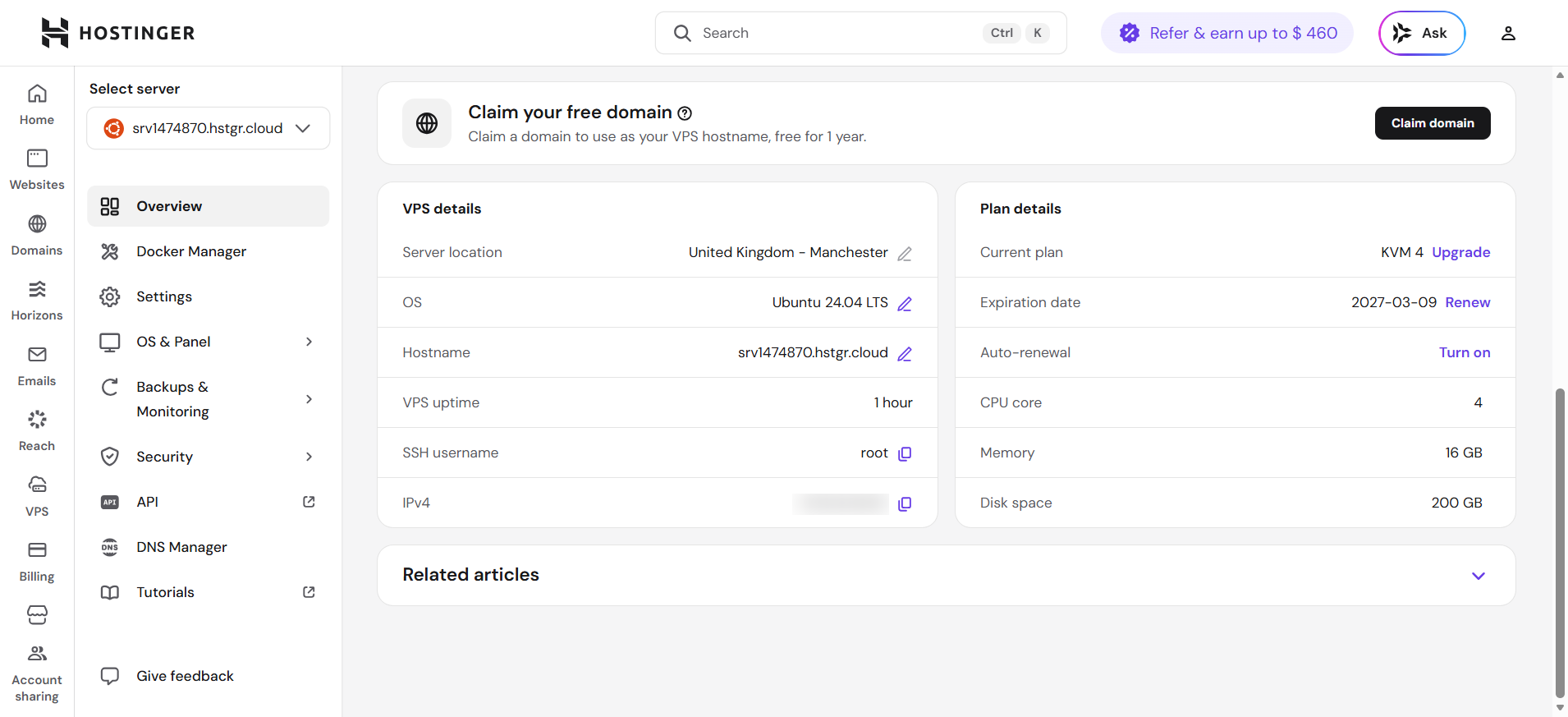Viewport: 1568px width, 717px height.
Task: Open the API menu item
Action: [209, 502]
